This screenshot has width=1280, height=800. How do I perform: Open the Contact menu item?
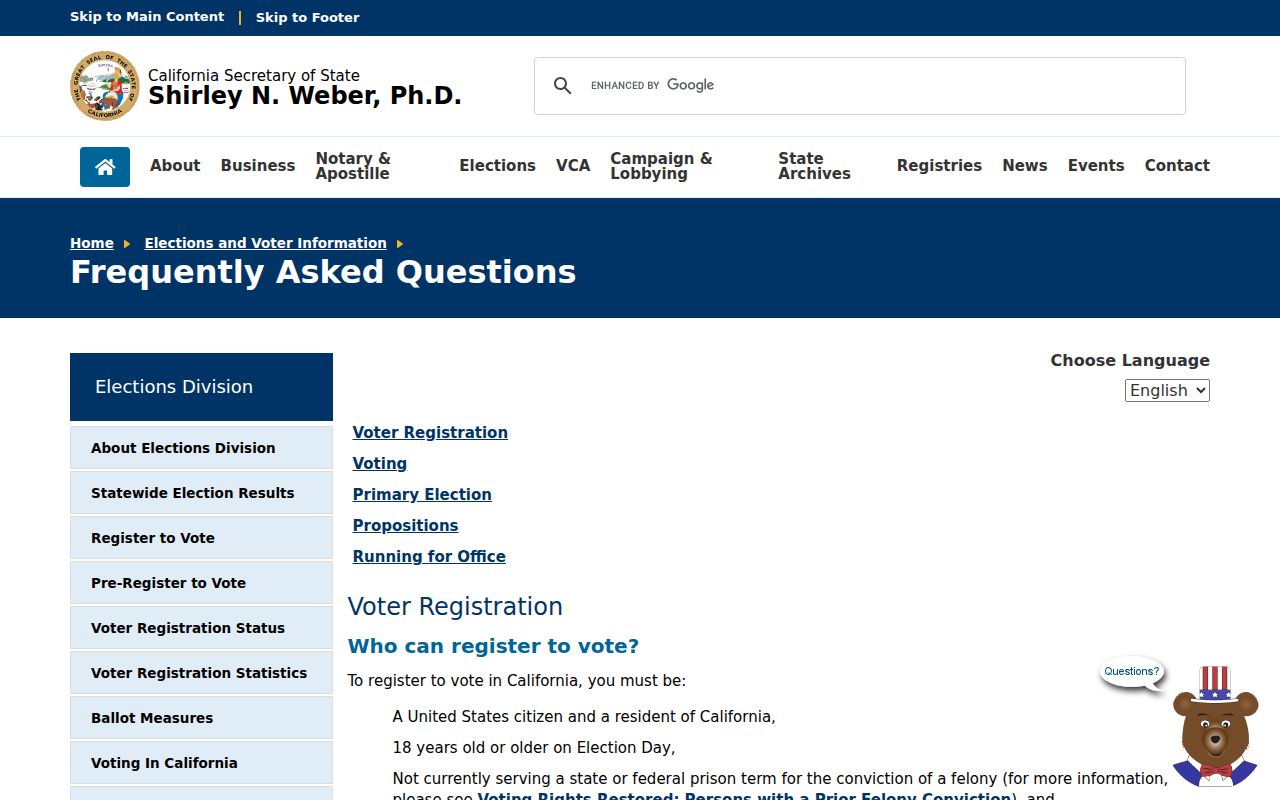click(1177, 166)
